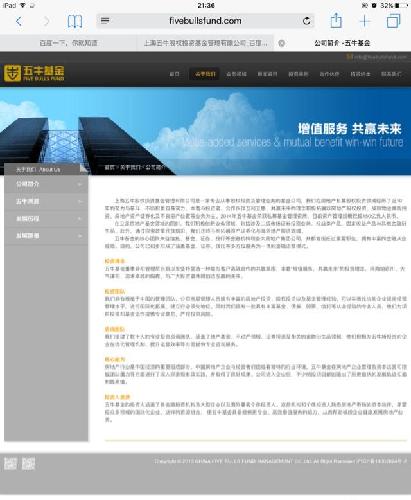411x500 pixels.
Task: Expand the fourth sidebar menu item
Action: (46, 236)
